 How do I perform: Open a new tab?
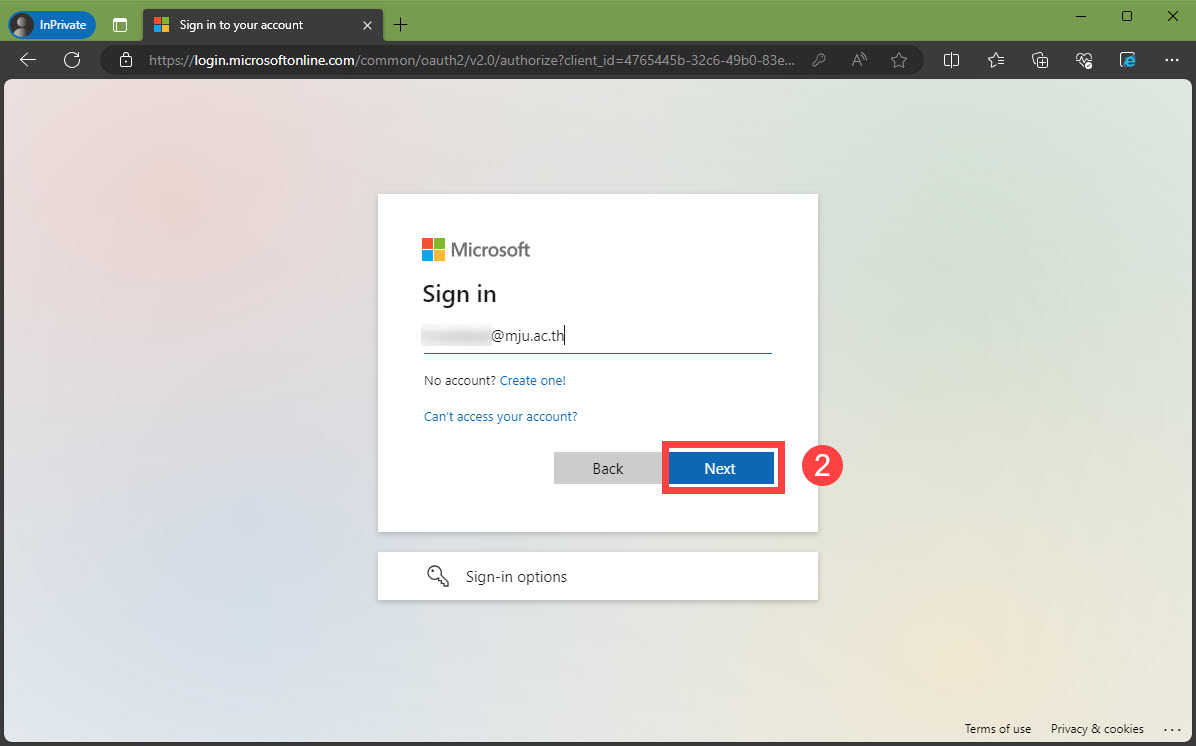401,25
